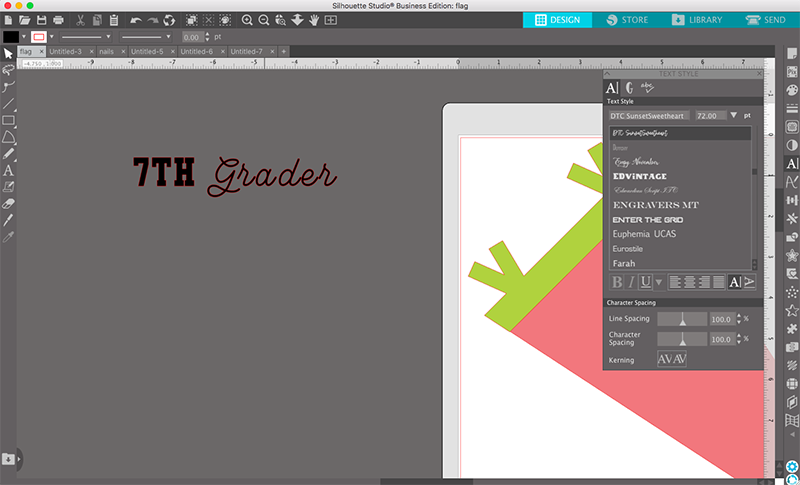Open the Glyphs tab in the Text Style panel
Image resolution: width=800 pixels, height=485 pixels.
[630, 88]
